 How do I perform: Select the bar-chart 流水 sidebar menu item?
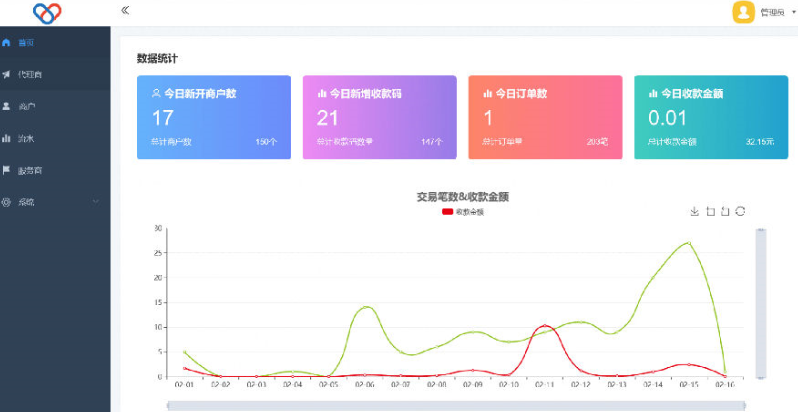point(27,138)
